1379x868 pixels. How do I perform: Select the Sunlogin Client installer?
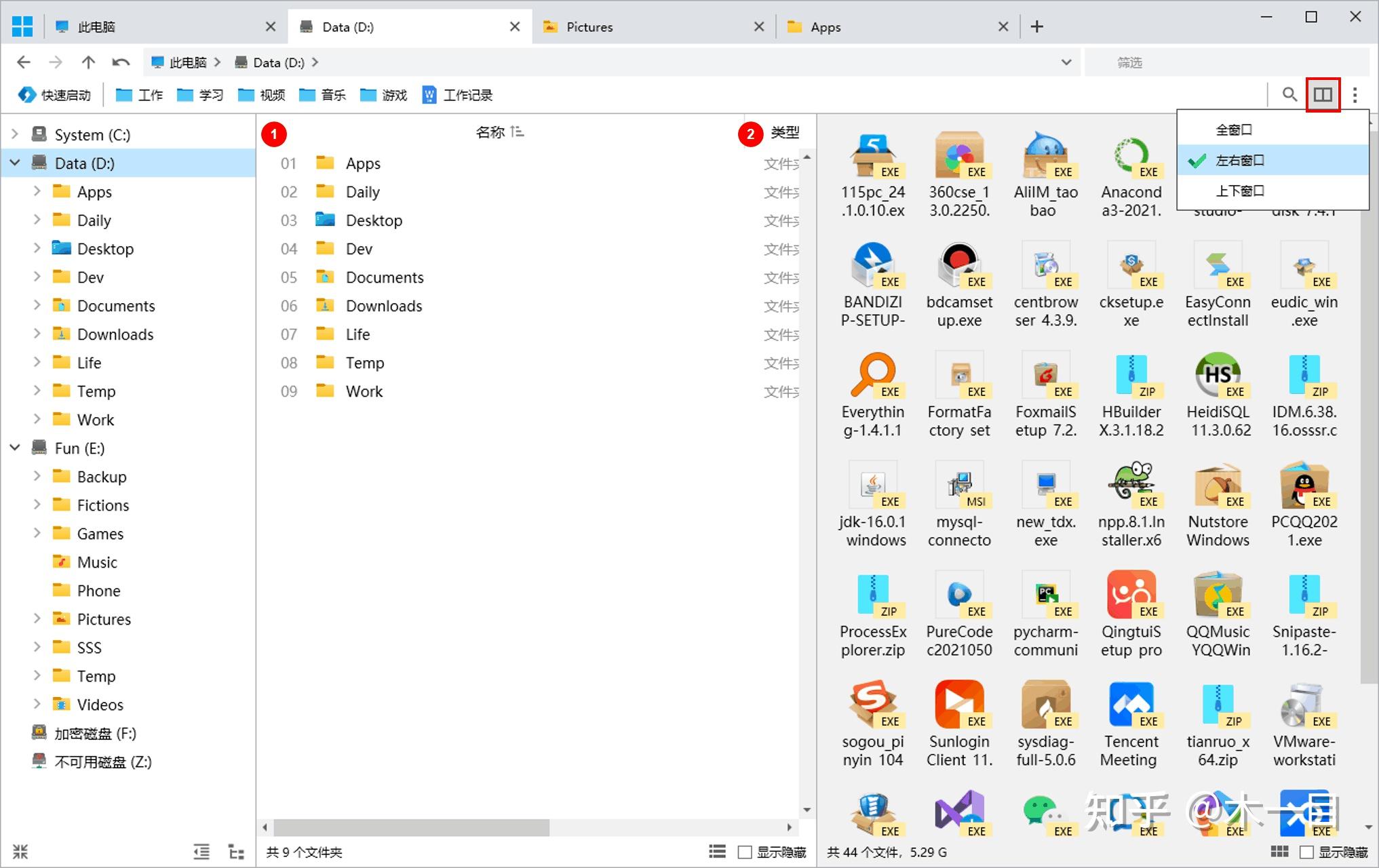tap(959, 725)
